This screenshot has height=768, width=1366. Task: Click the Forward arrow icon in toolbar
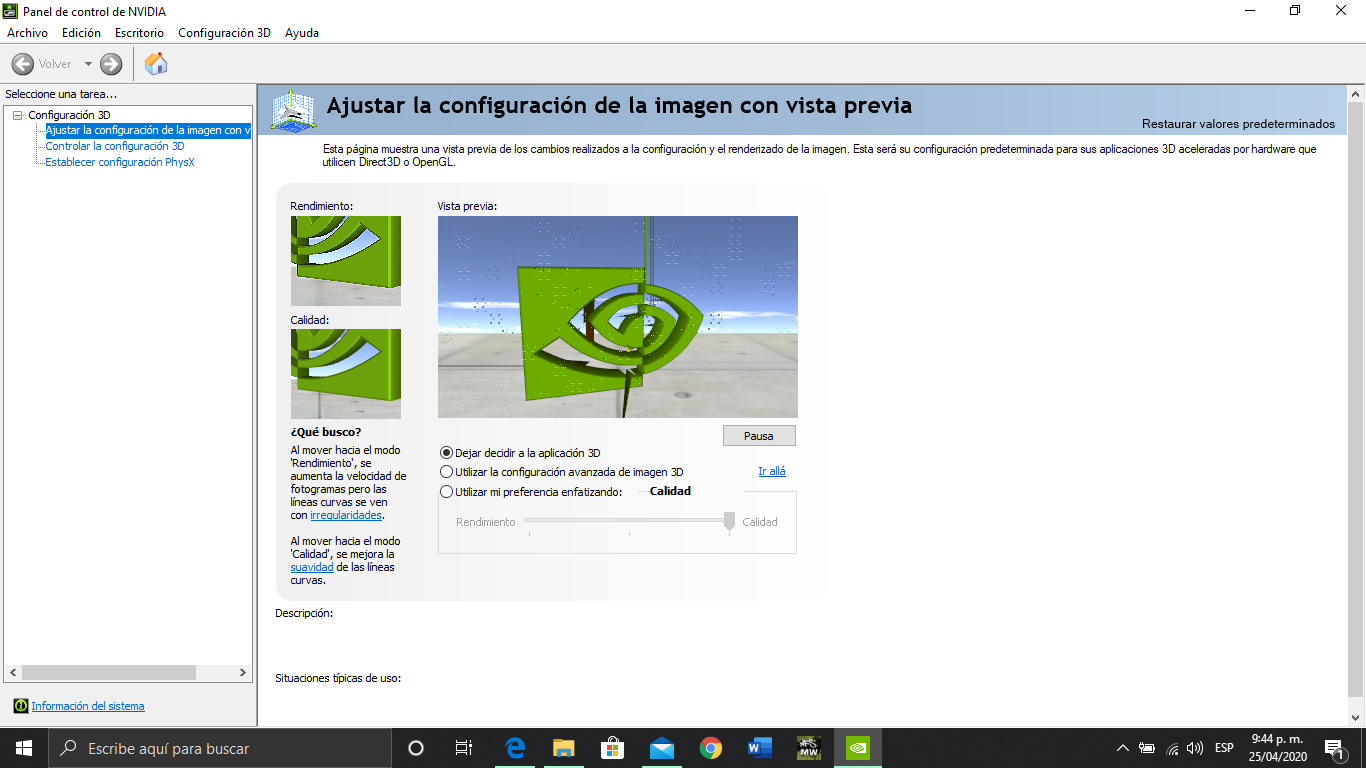pos(111,64)
